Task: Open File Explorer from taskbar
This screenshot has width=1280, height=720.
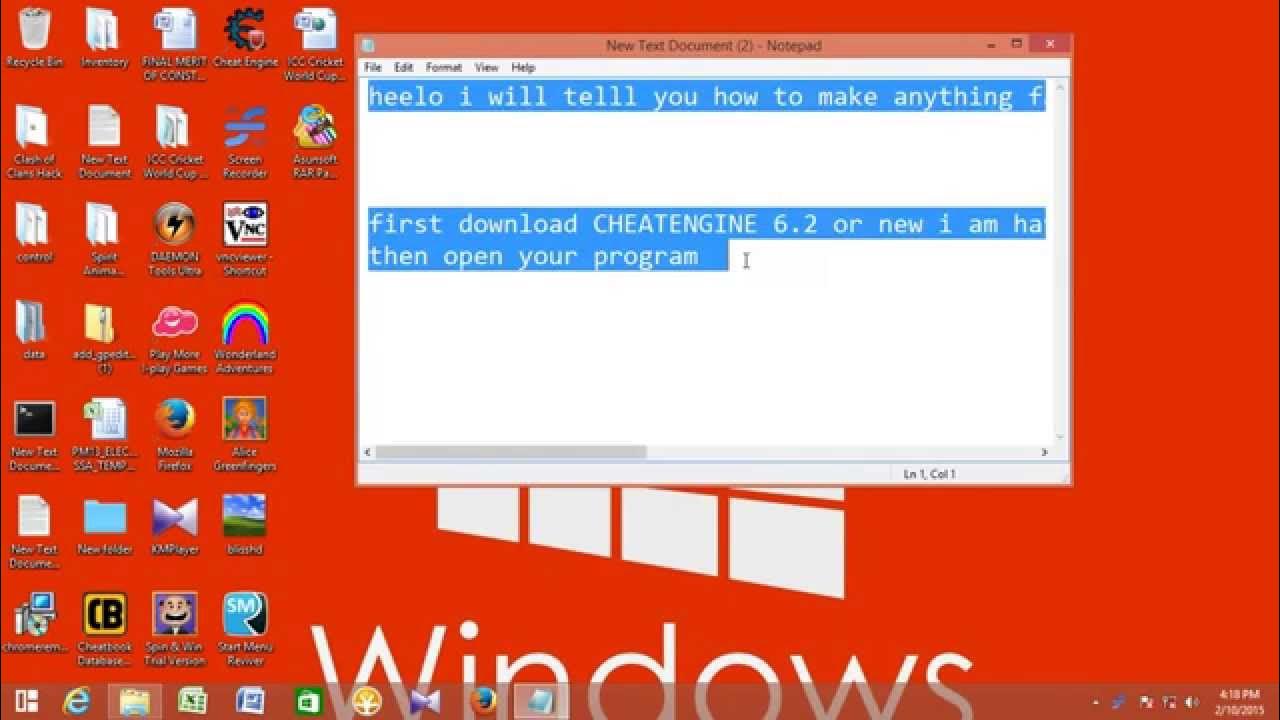Action: (x=135, y=701)
